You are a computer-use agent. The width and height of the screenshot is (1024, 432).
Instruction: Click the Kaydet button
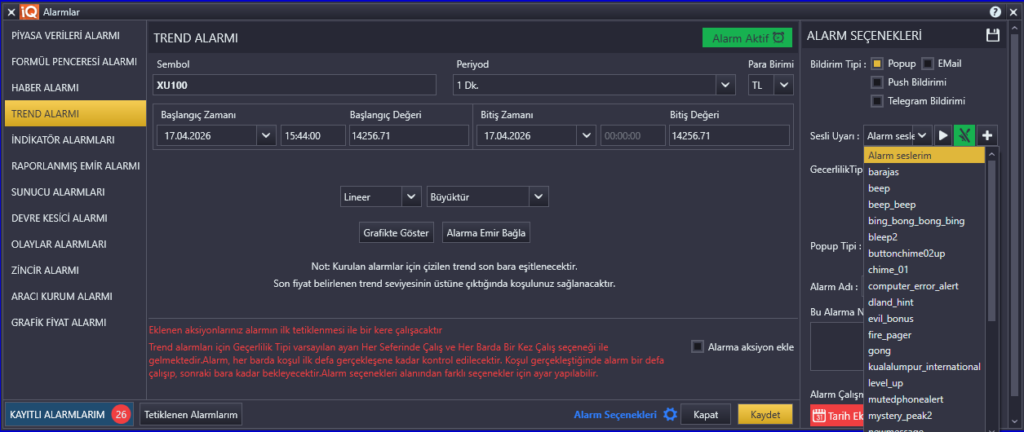pos(764,414)
